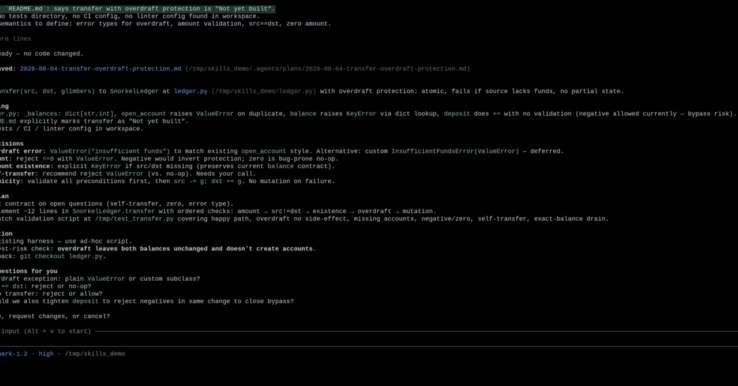Click 'request changes, or cancel?' prompt line
Image resolution: width=738 pixels, height=386 pixels.
tap(59, 316)
